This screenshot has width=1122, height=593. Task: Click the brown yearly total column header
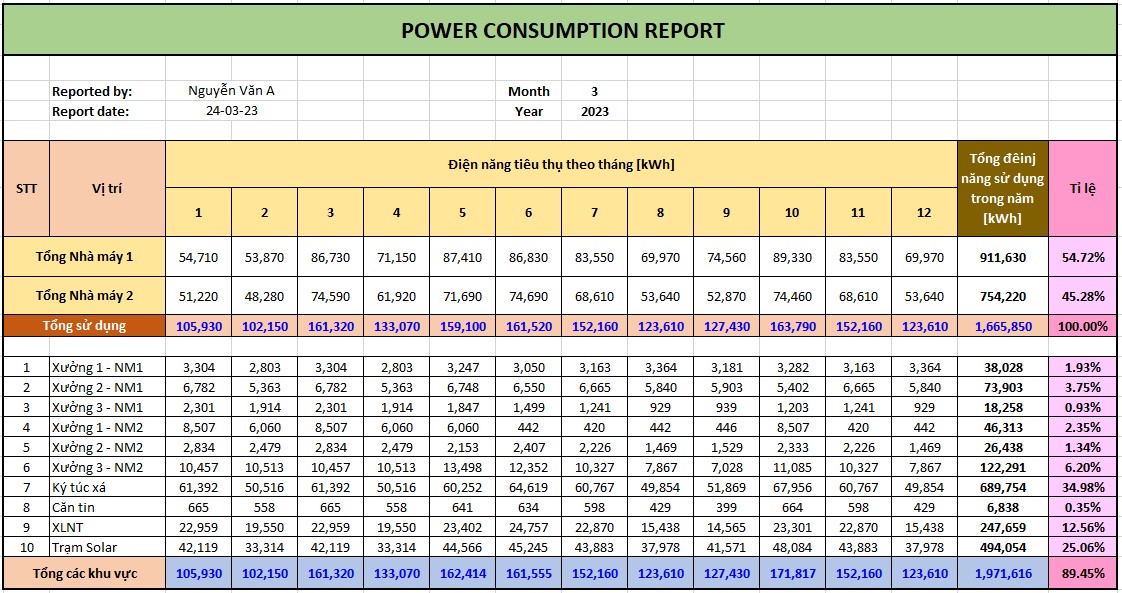click(x=1002, y=188)
